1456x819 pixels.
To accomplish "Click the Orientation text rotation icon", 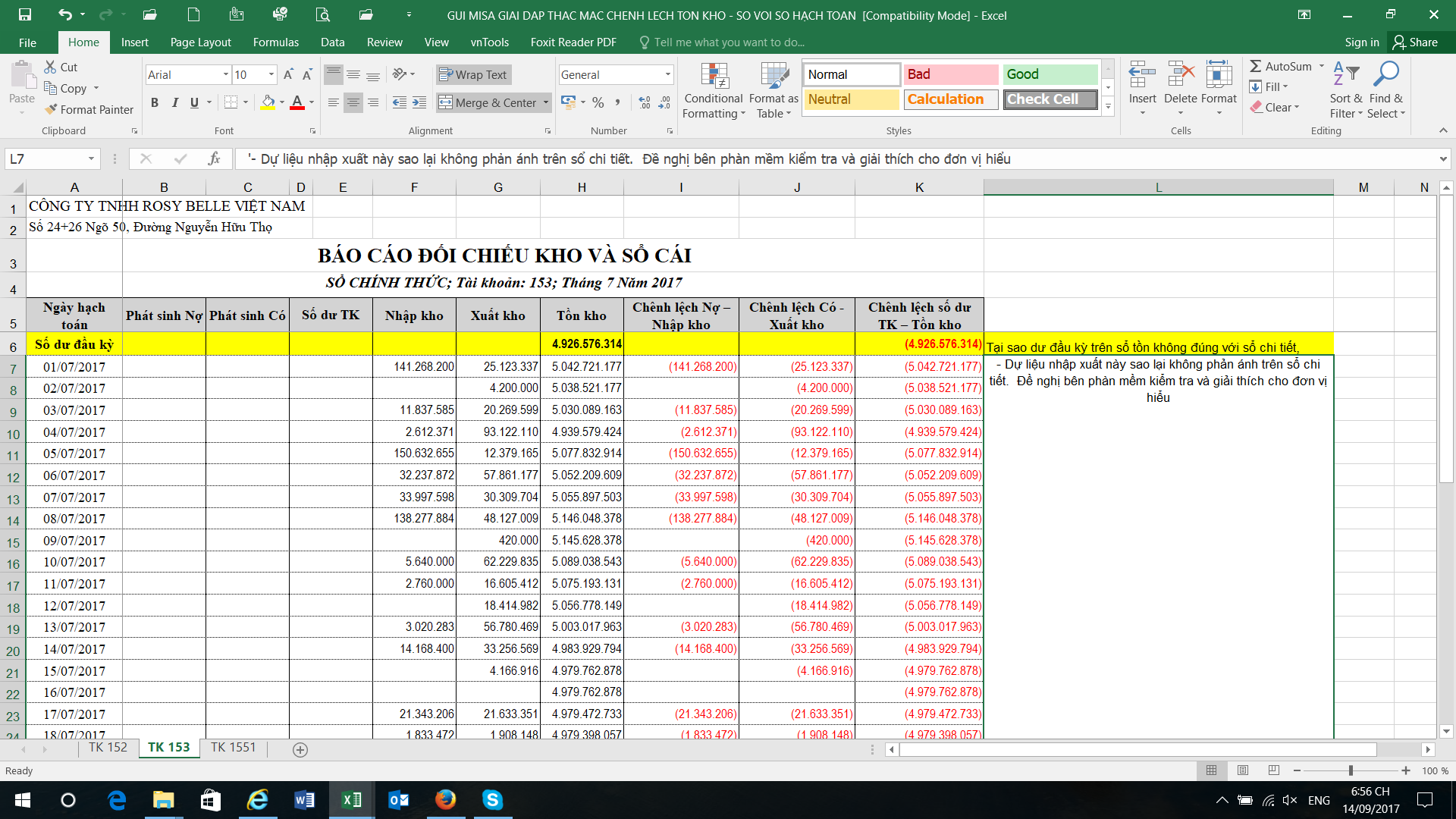I will tap(400, 74).
